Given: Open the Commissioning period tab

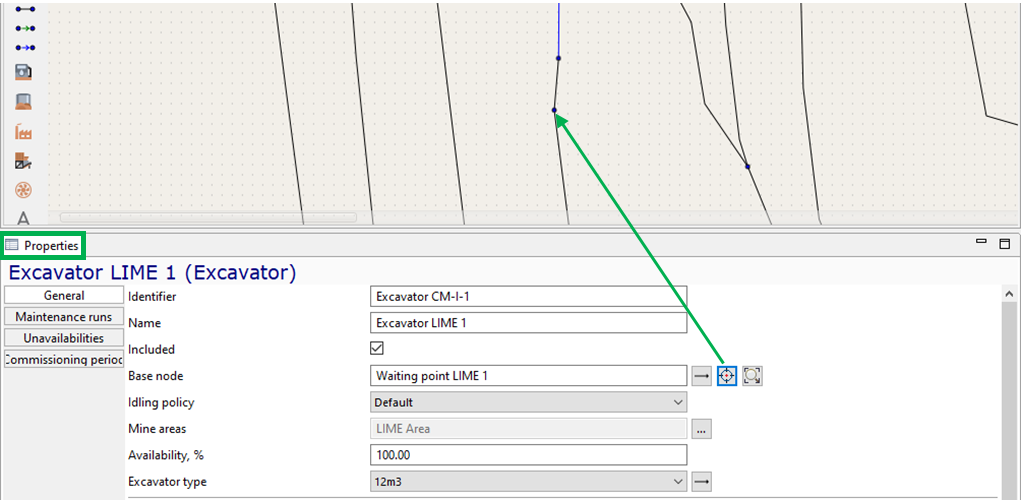Looking at the screenshot, I should pyautogui.click(x=64, y=359).
